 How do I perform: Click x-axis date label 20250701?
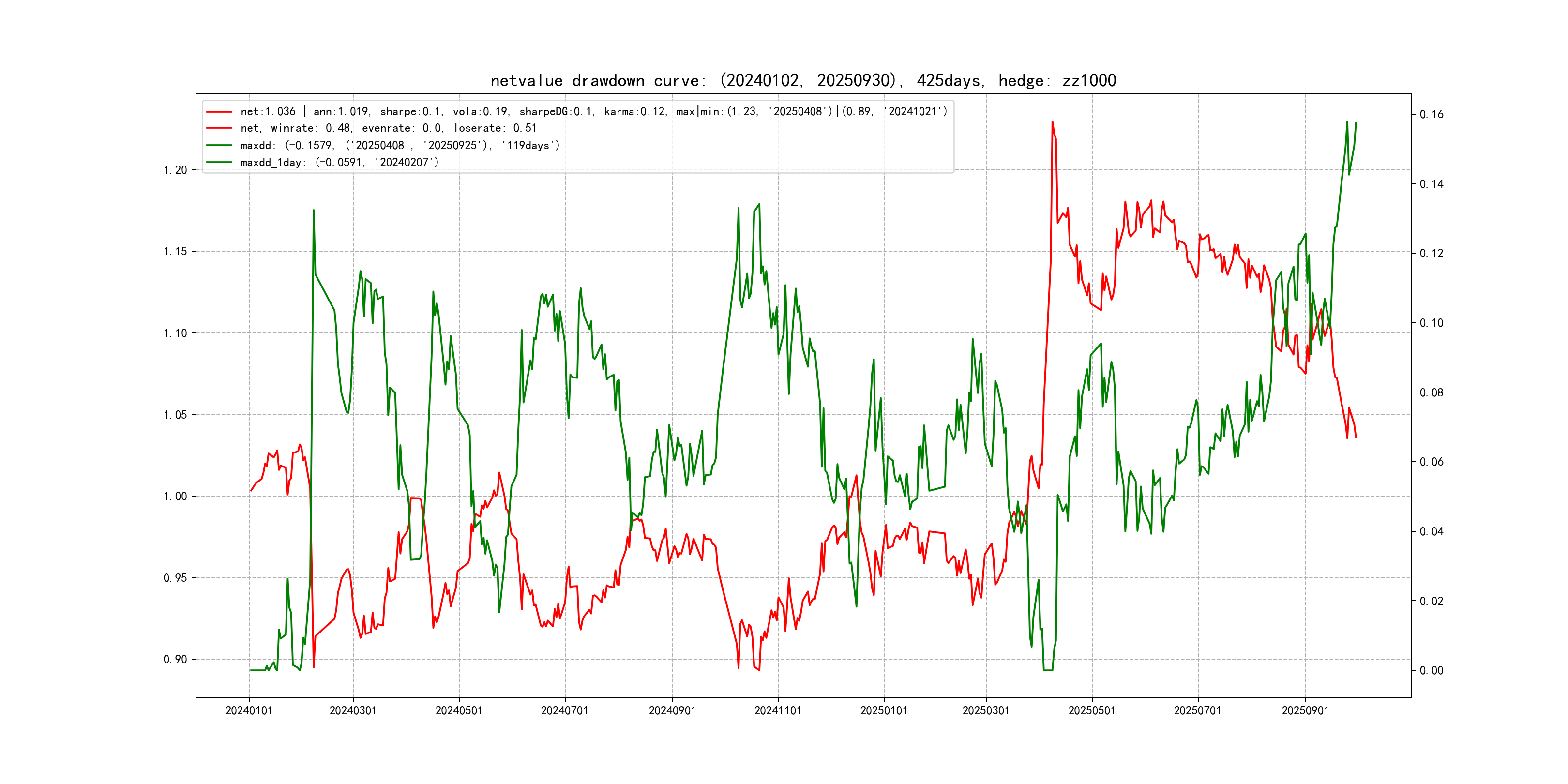pyautogui.click(x=1197, y=710)
